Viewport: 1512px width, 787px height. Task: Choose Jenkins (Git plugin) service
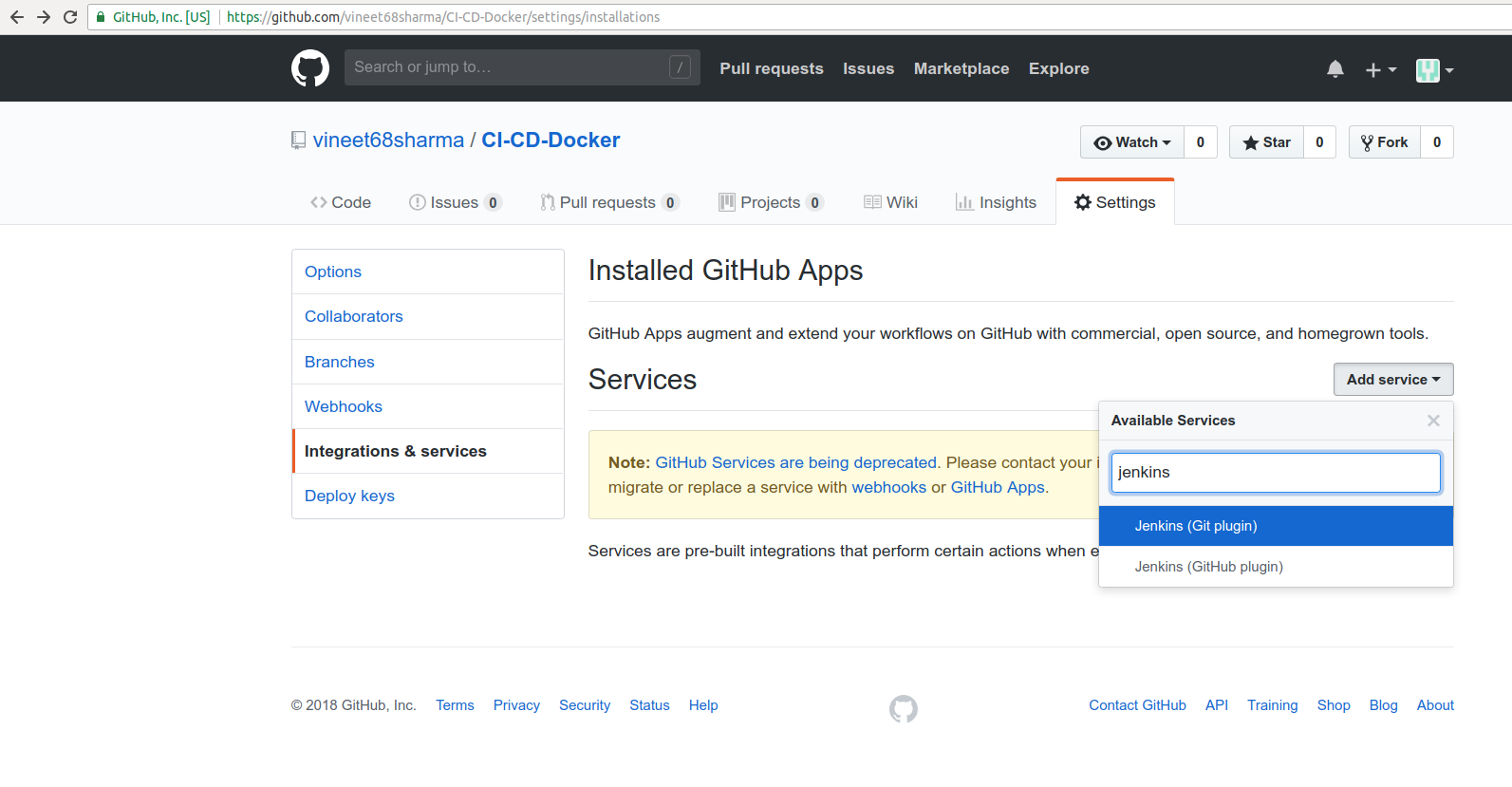tap(1276, 526)
